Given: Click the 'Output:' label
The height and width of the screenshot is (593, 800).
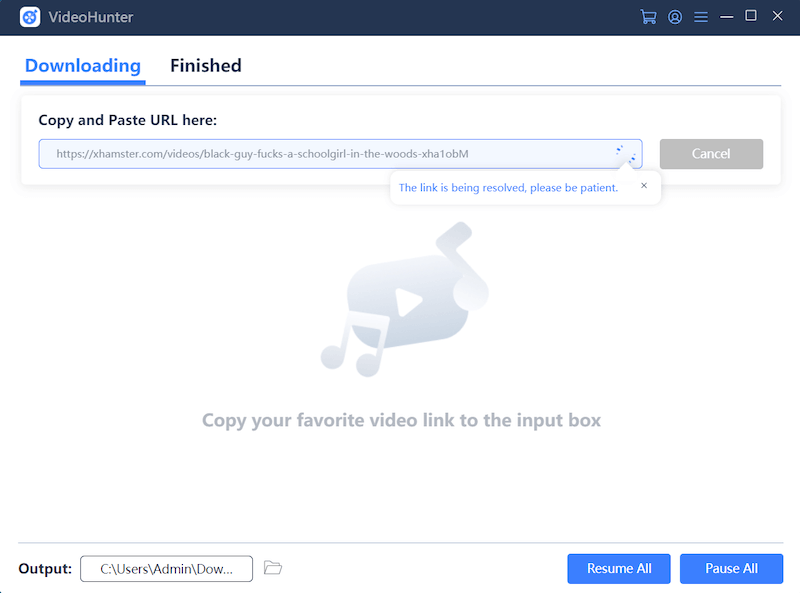Looking at the screenshot, I should [45, 569].
